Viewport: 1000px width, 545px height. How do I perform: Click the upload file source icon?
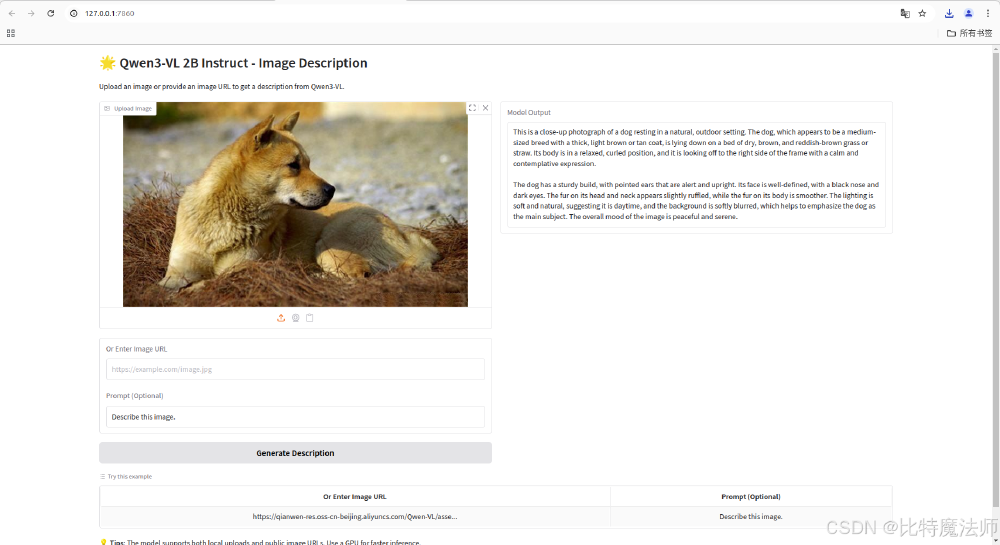click(x=281, y=318)
